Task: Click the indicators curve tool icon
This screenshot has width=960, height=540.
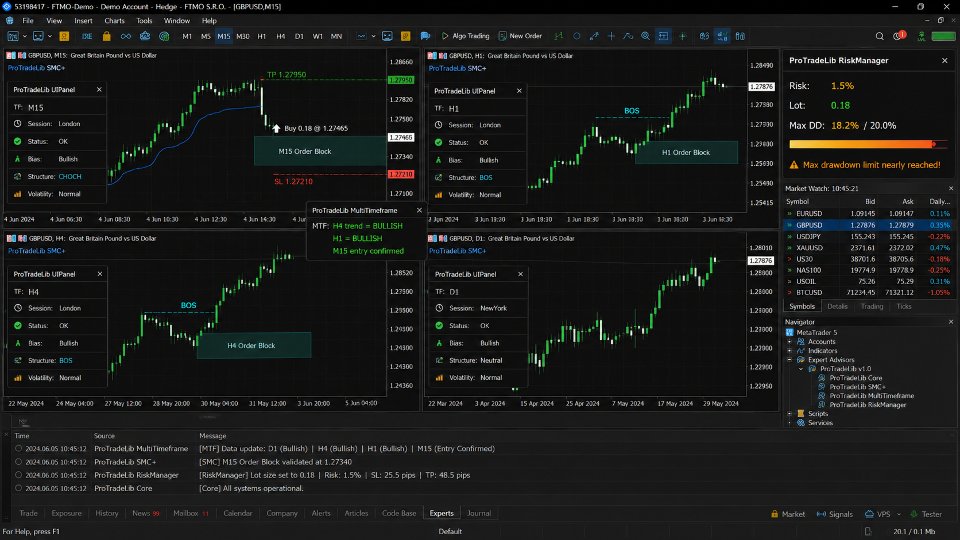Action: (x=628, y=36)
